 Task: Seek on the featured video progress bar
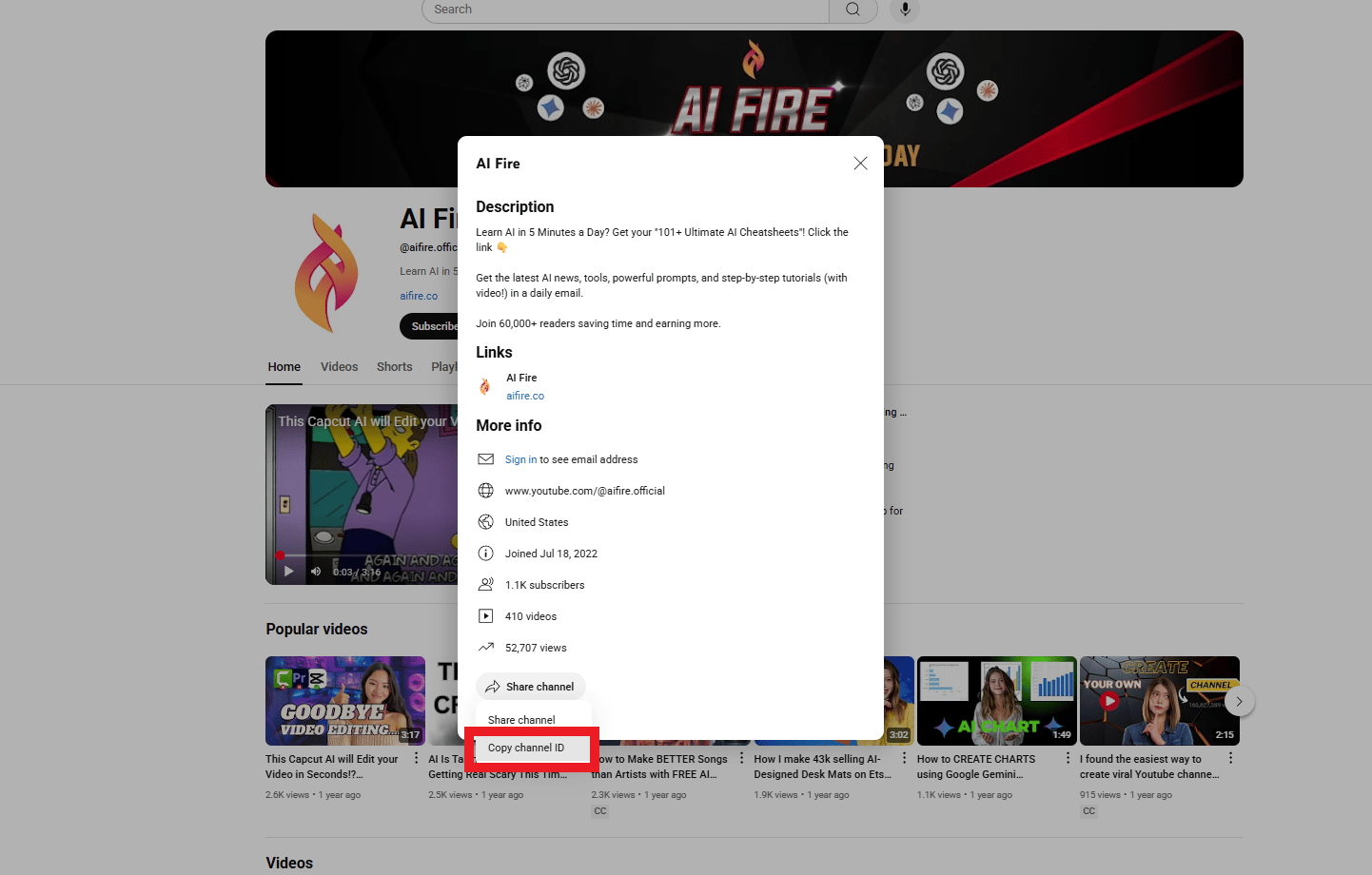click(x=366, y=555)
